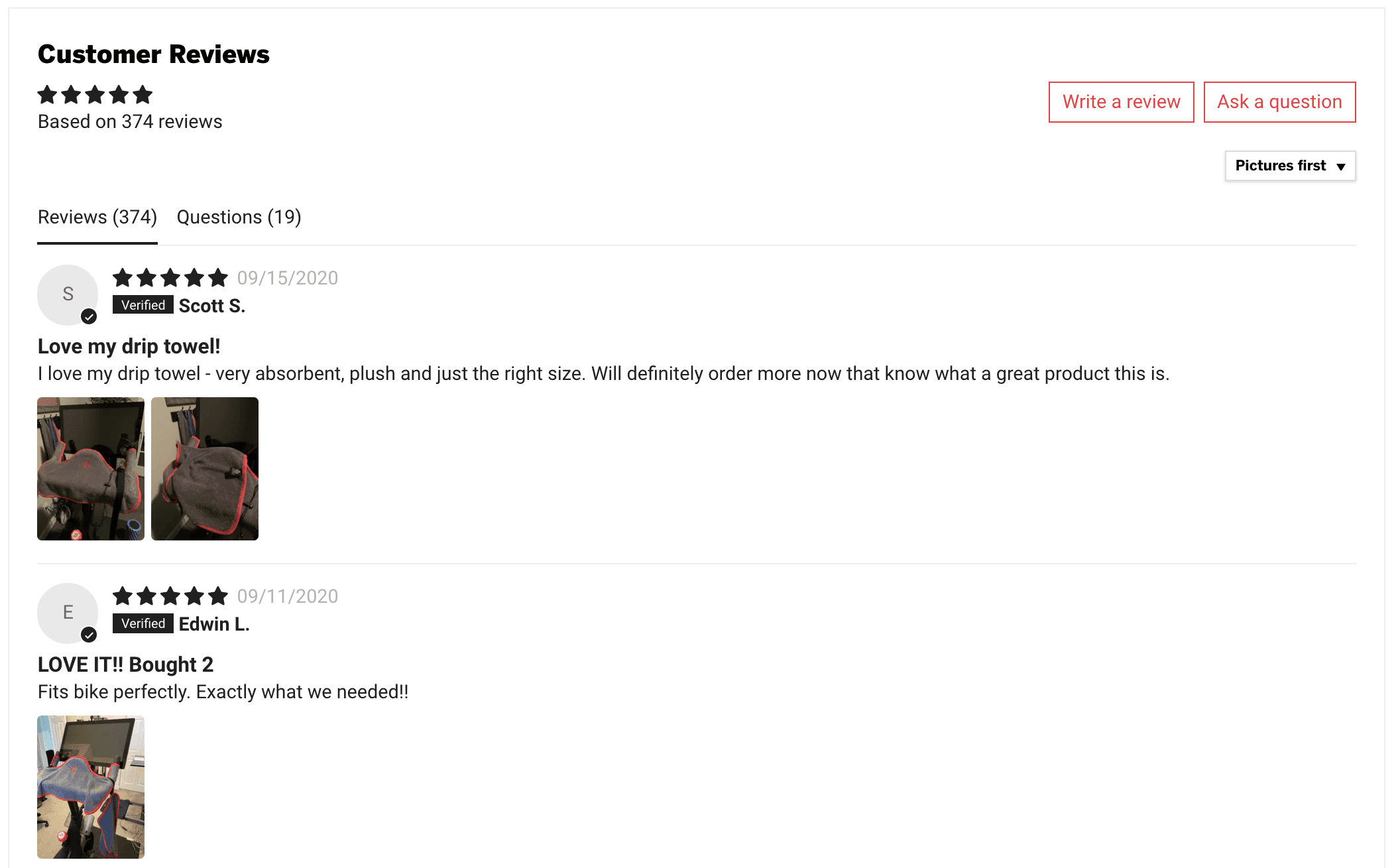Switch to the Questions (19) tab

[x=239, y=217]
